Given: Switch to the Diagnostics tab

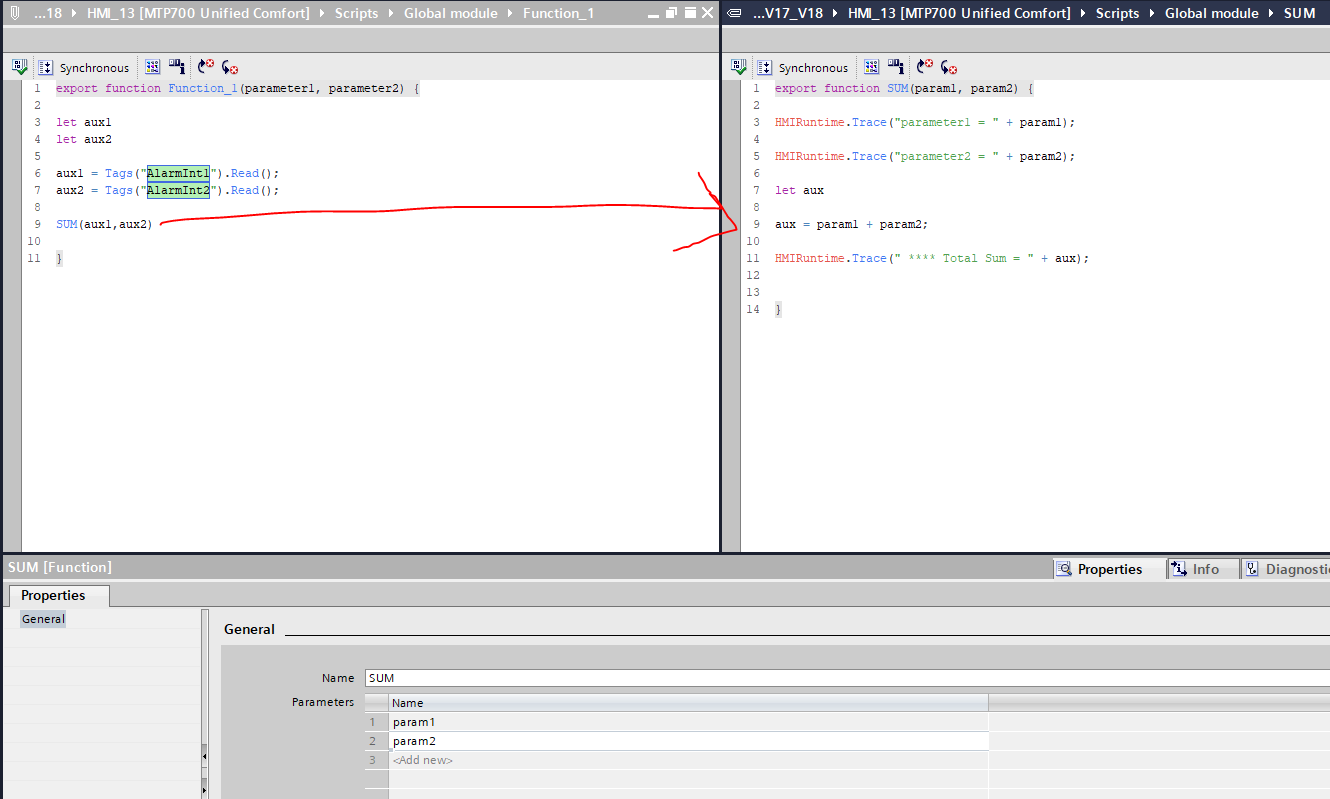Looking at the screenshot, I should [x=1286, y=569].
